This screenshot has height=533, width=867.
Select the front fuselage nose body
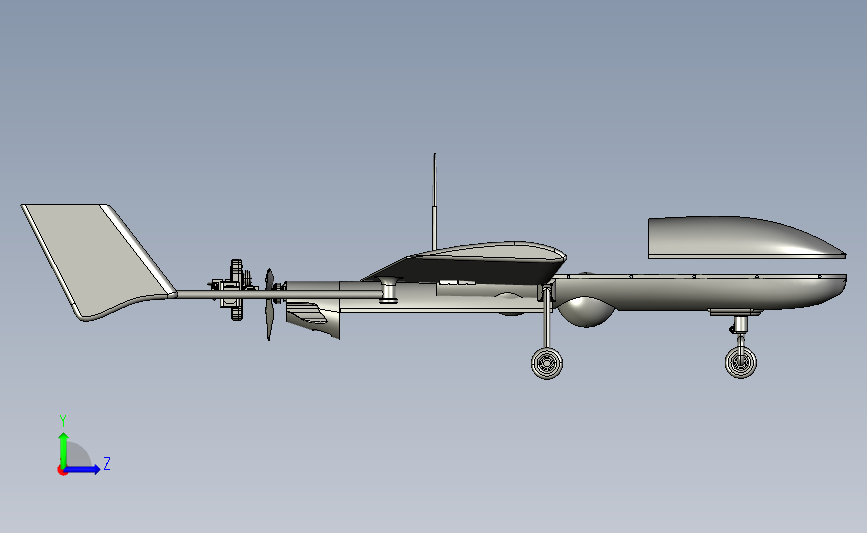pos(699,291)
